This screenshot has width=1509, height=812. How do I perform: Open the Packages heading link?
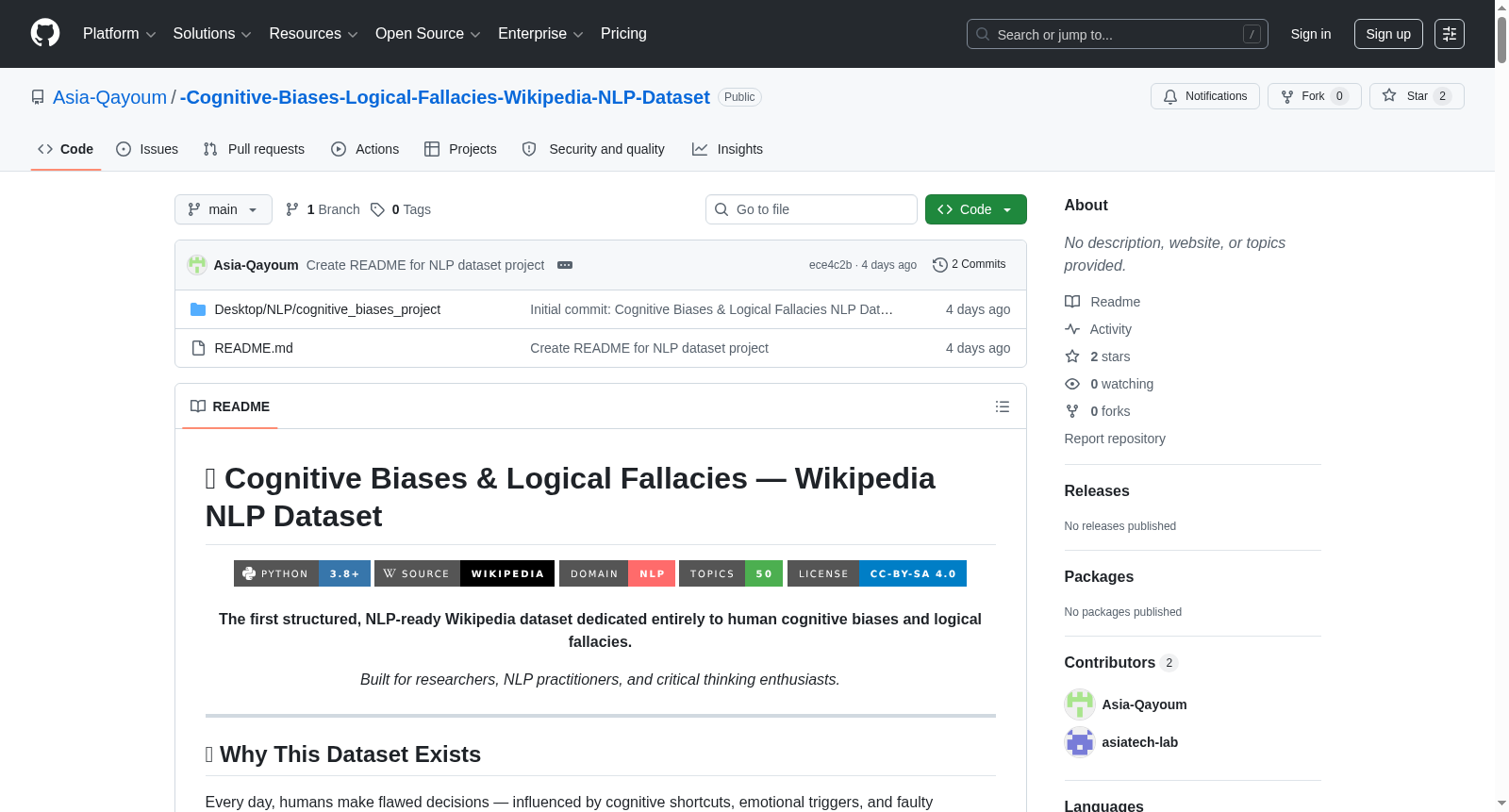tap(1099, 576)
